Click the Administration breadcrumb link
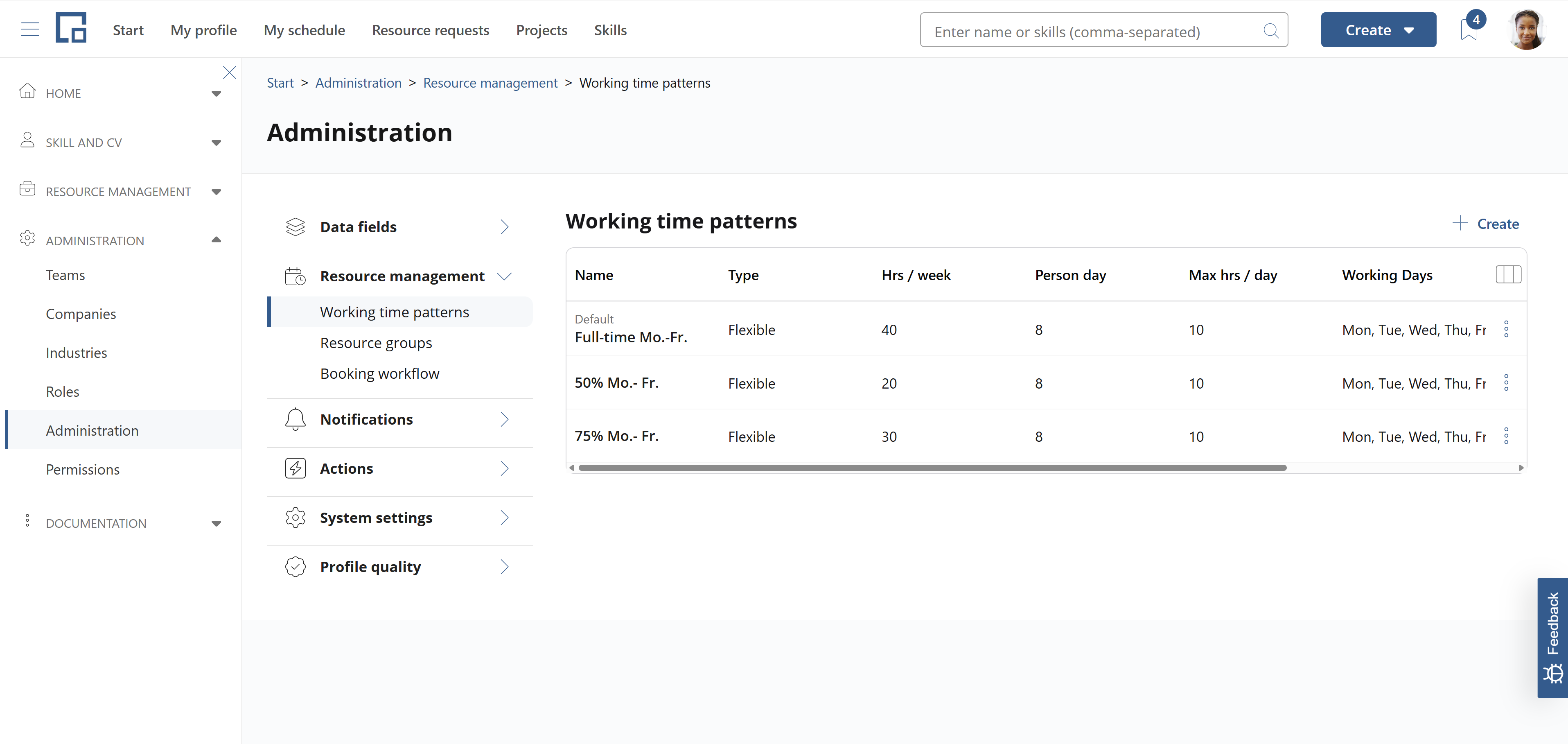1568x744 pixels. tap(359, 83)
